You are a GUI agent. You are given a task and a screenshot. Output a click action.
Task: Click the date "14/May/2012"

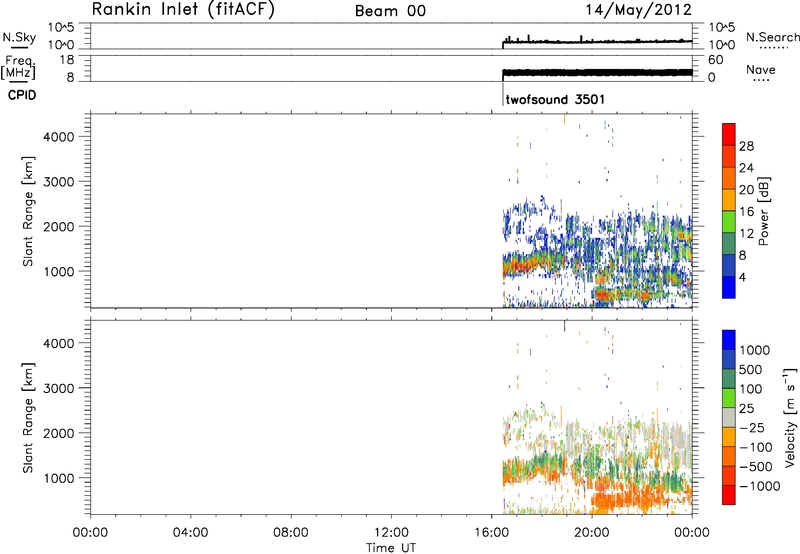(638, 10)
